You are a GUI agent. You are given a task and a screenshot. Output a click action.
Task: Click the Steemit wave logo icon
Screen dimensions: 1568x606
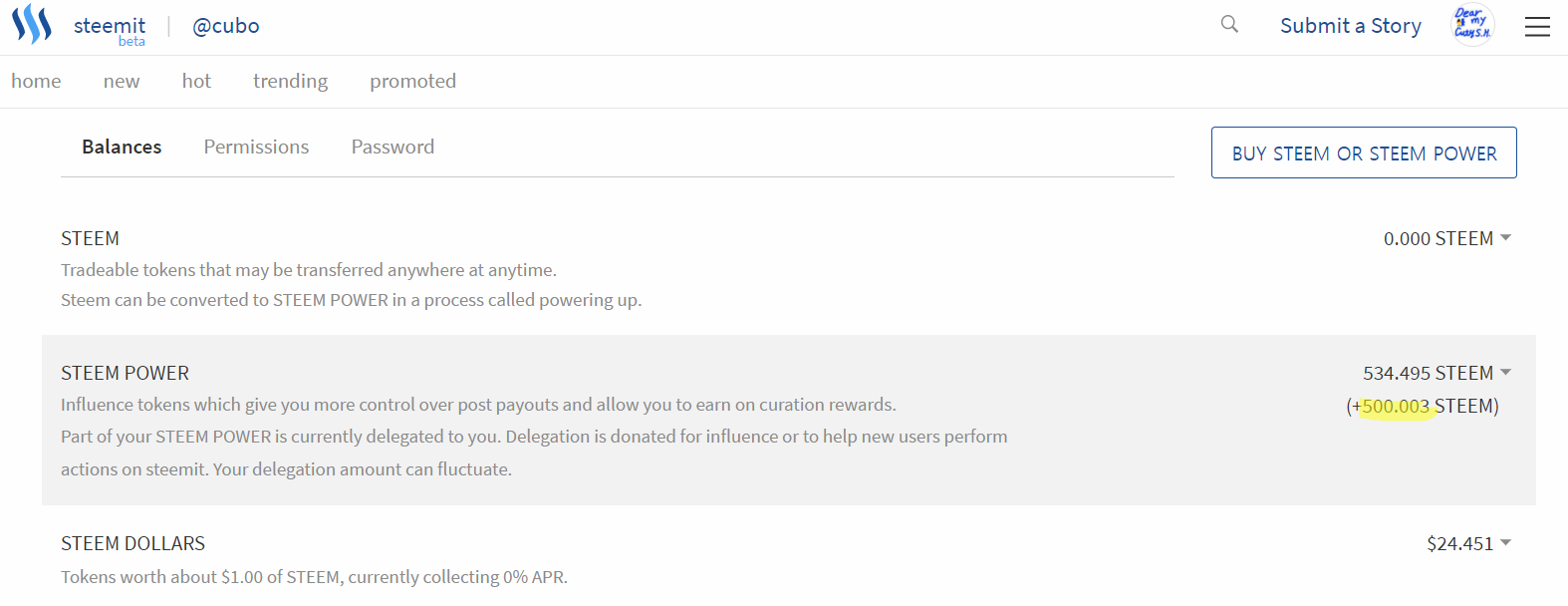coord(32,24)
